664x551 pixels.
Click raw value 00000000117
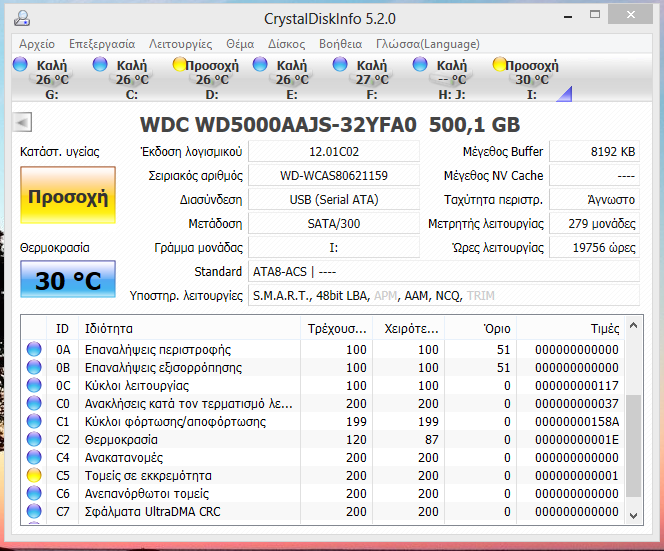point(577,385)
